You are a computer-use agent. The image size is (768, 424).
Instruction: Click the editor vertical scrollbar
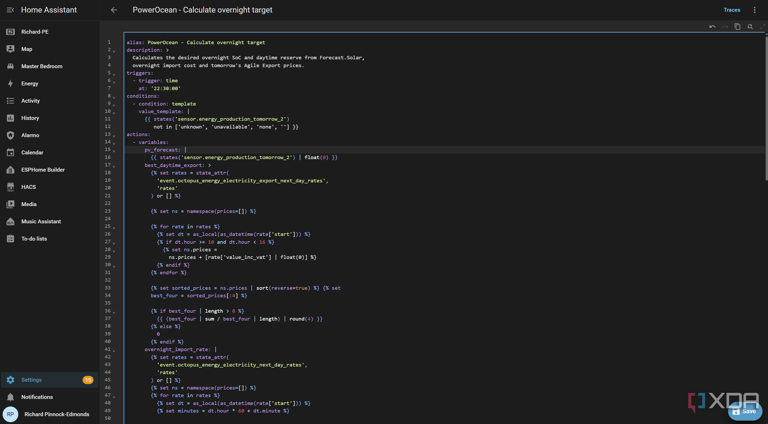(766, 108)
